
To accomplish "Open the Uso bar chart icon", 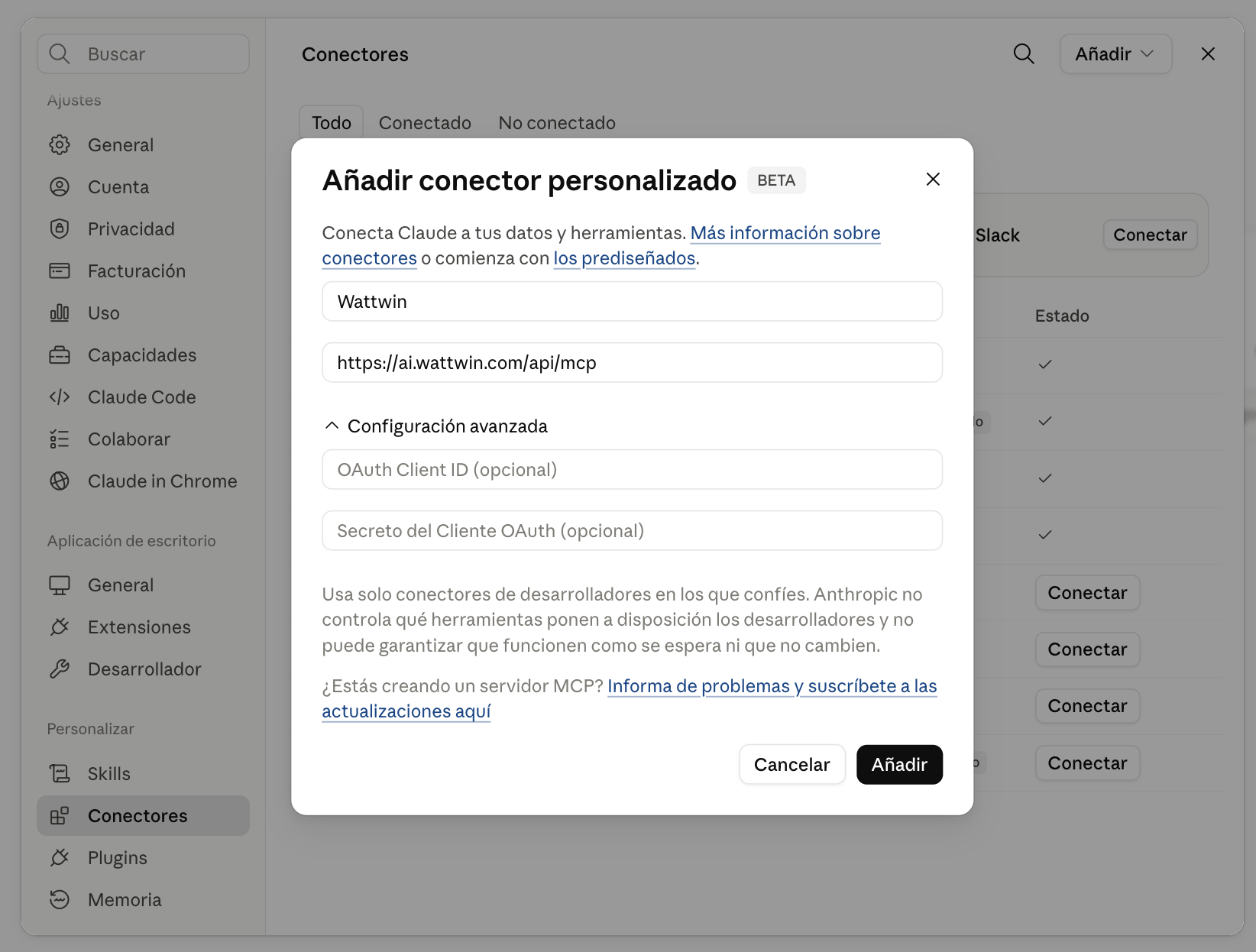I will click(x=60, y=313).
